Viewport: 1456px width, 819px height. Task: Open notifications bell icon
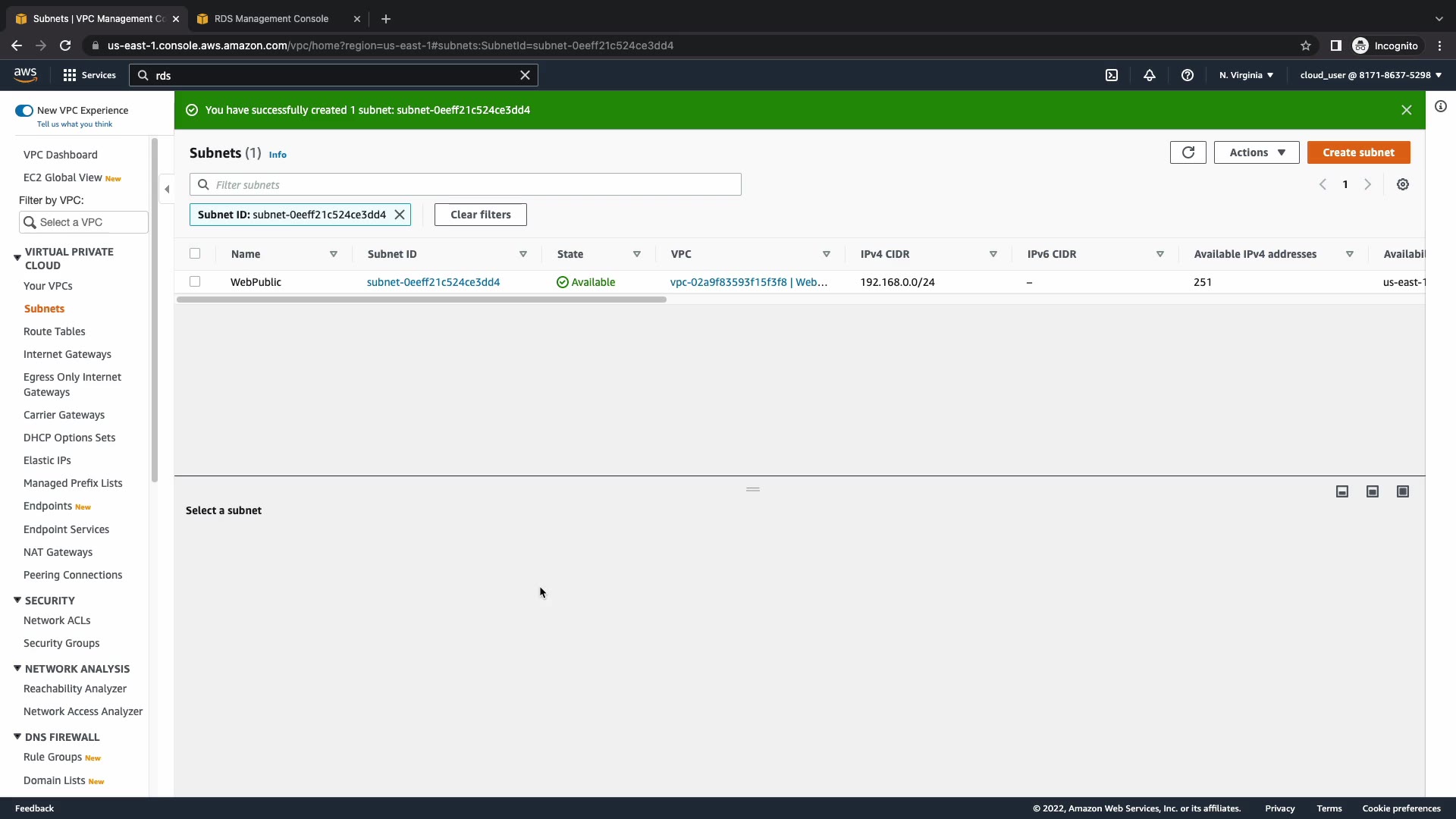(x=1150, y=75)
